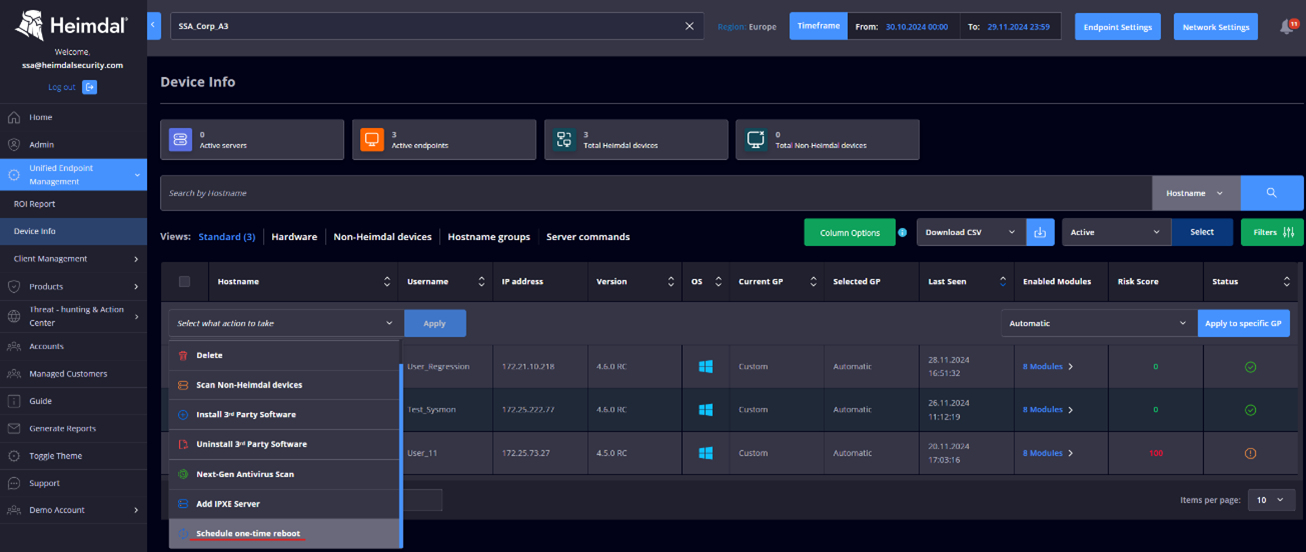Switch to Non-Heimdal devices view

click(382, 237)
